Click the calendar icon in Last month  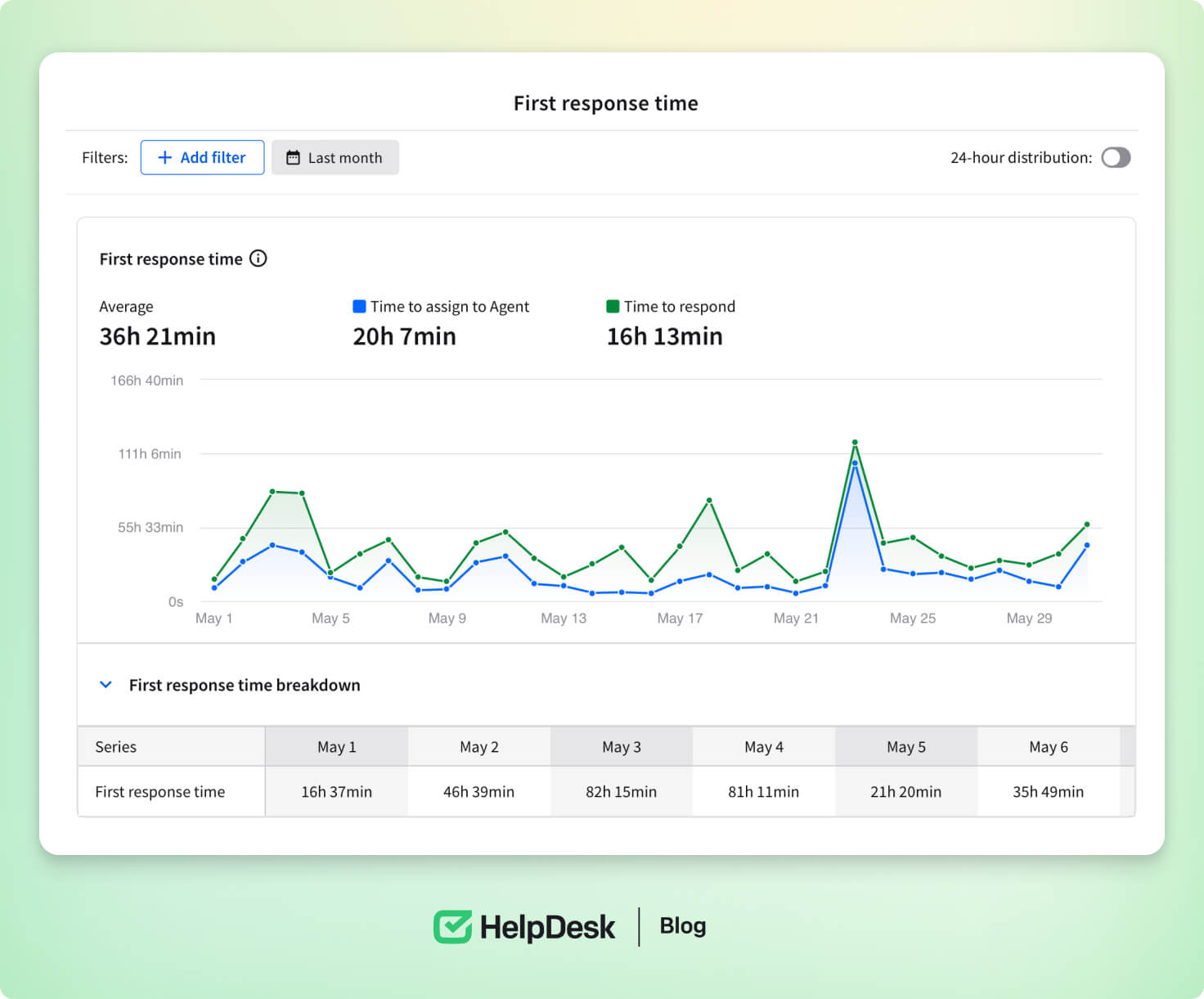tap(293, 157)
